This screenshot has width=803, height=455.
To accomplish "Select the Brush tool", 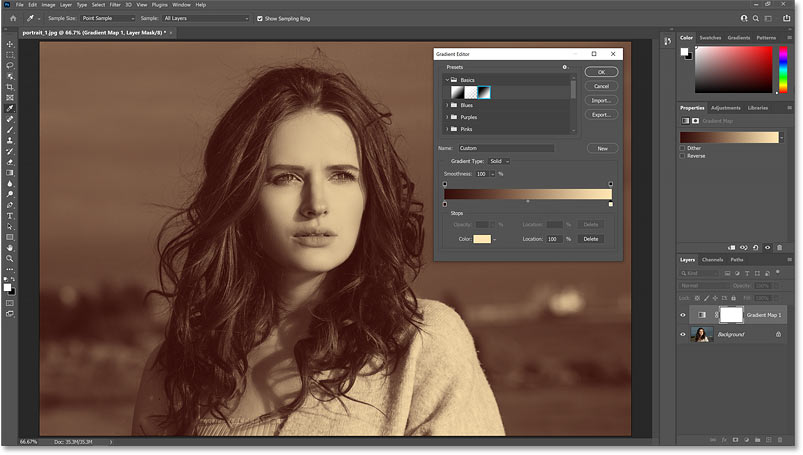I will click(10, 130).
